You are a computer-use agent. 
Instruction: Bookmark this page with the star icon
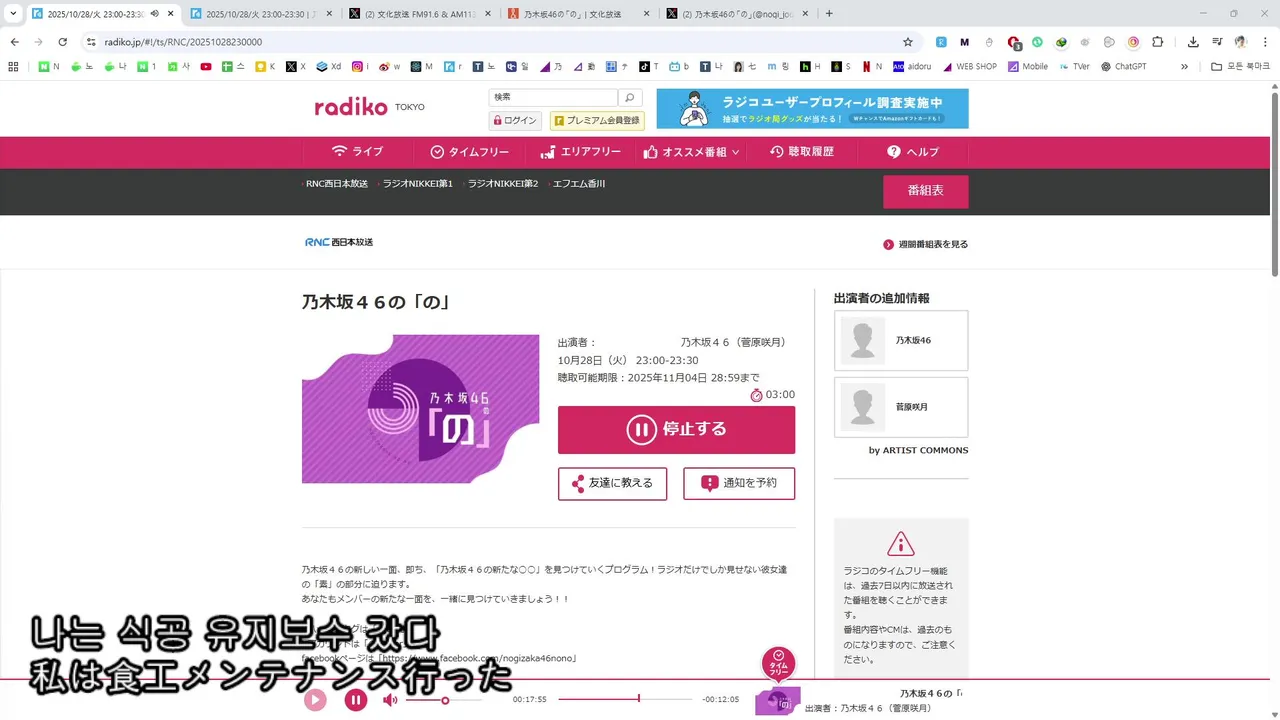point(908,42)
